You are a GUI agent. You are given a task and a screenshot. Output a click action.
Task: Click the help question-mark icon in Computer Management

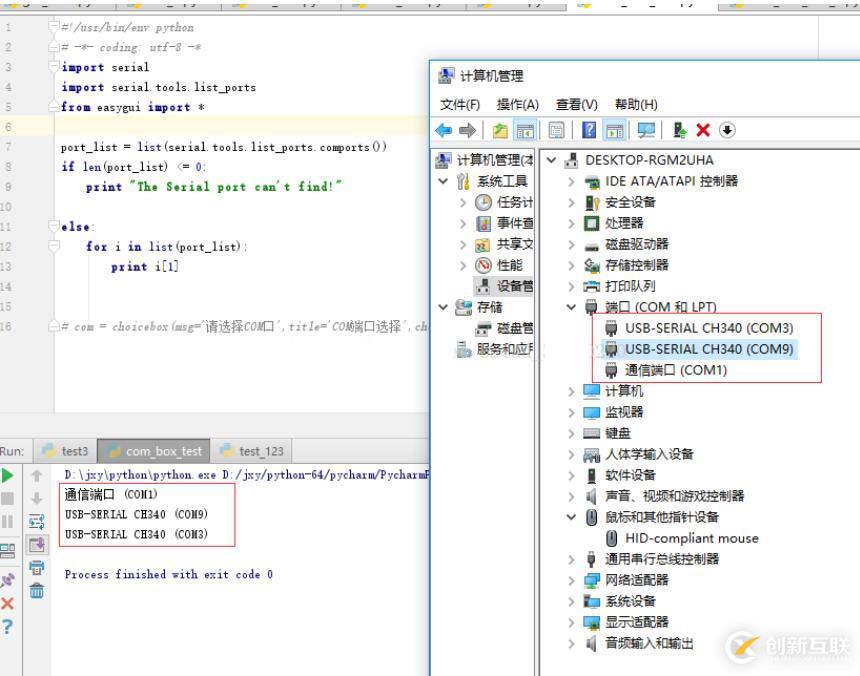589,130
